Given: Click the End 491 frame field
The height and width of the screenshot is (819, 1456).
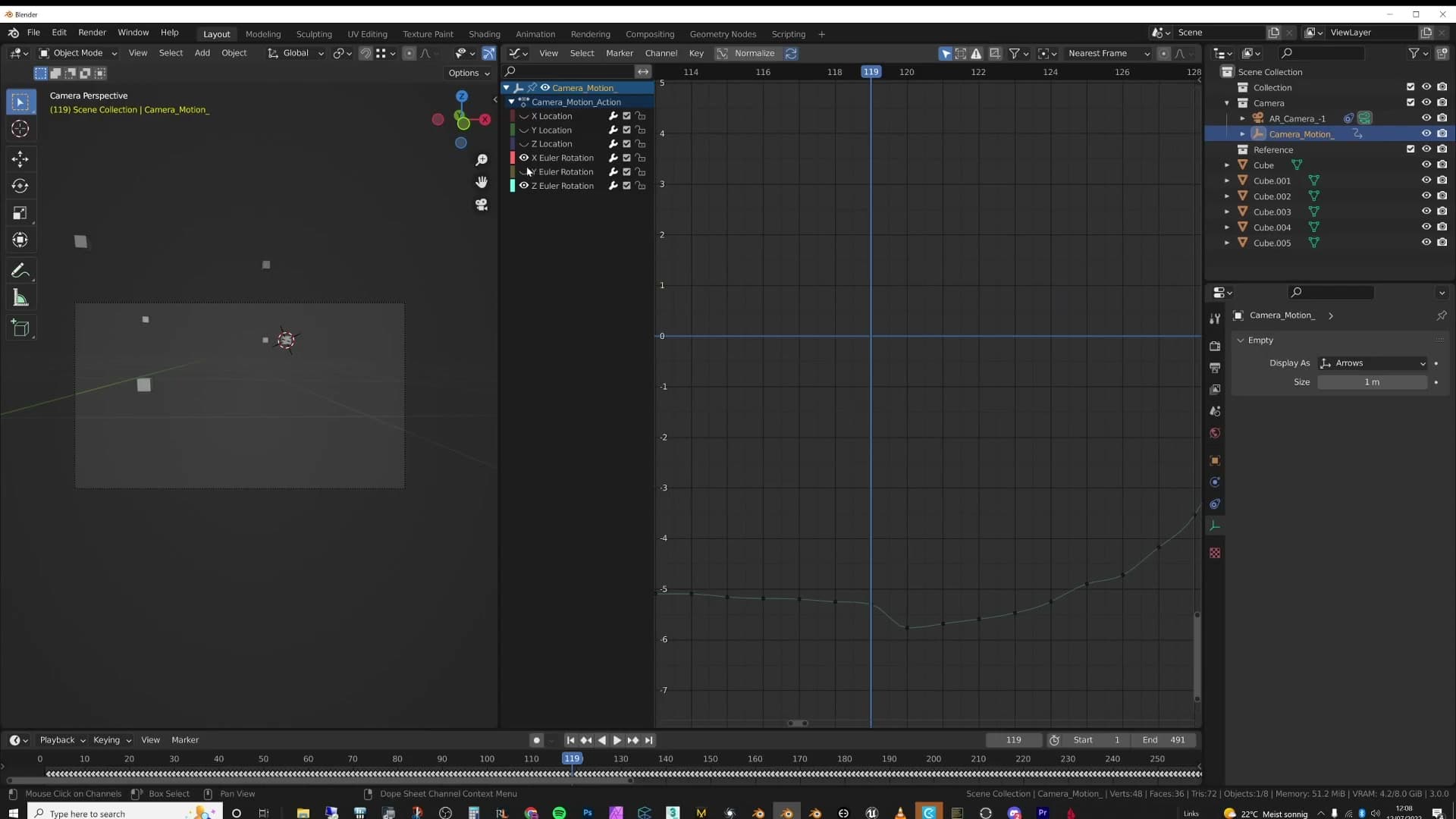Looking at the screenshot, I should [1163, 740].
